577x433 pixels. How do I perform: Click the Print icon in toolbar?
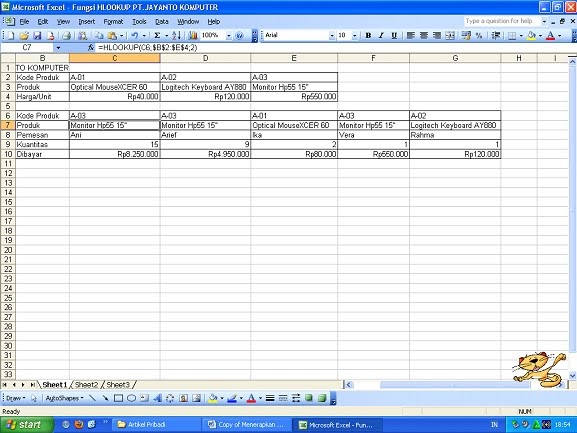pyautogui.click(x=66, y=36)
